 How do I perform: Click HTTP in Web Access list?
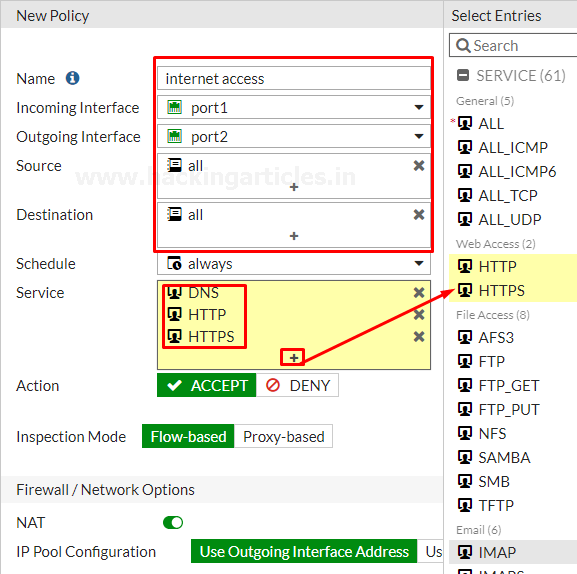click(513, 266)
